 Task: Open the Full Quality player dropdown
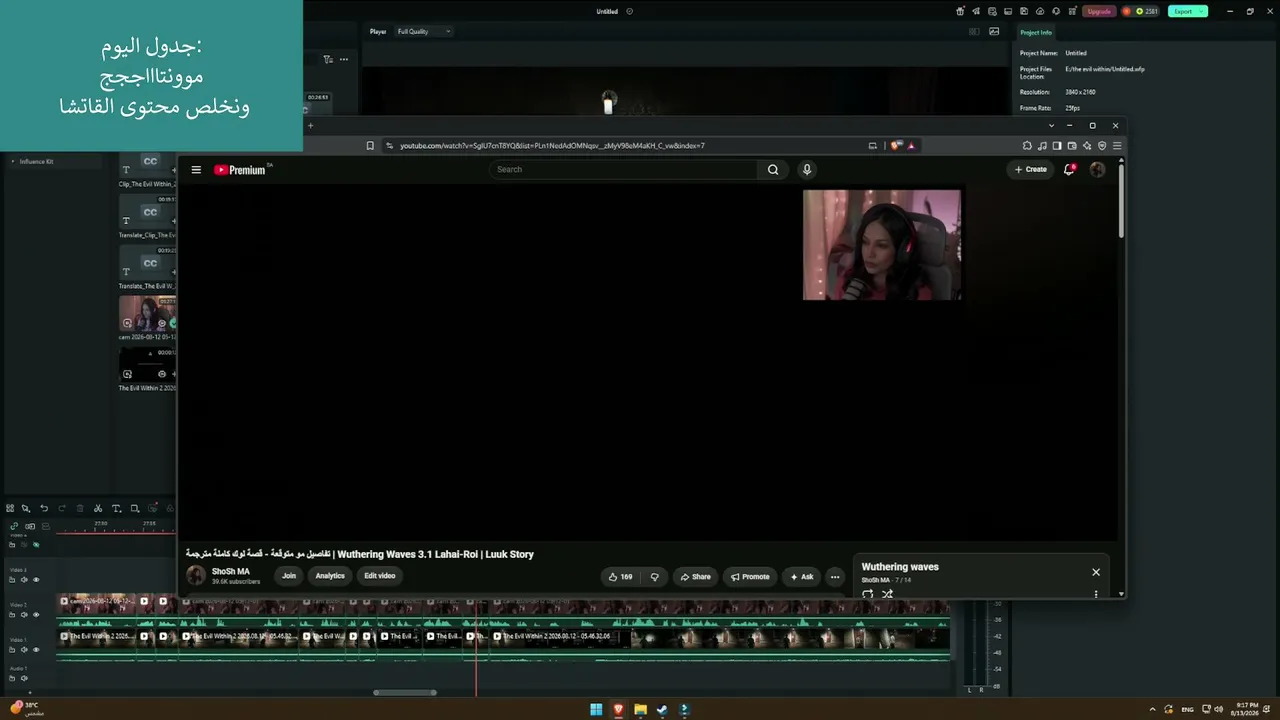click(x=424, y=31)
